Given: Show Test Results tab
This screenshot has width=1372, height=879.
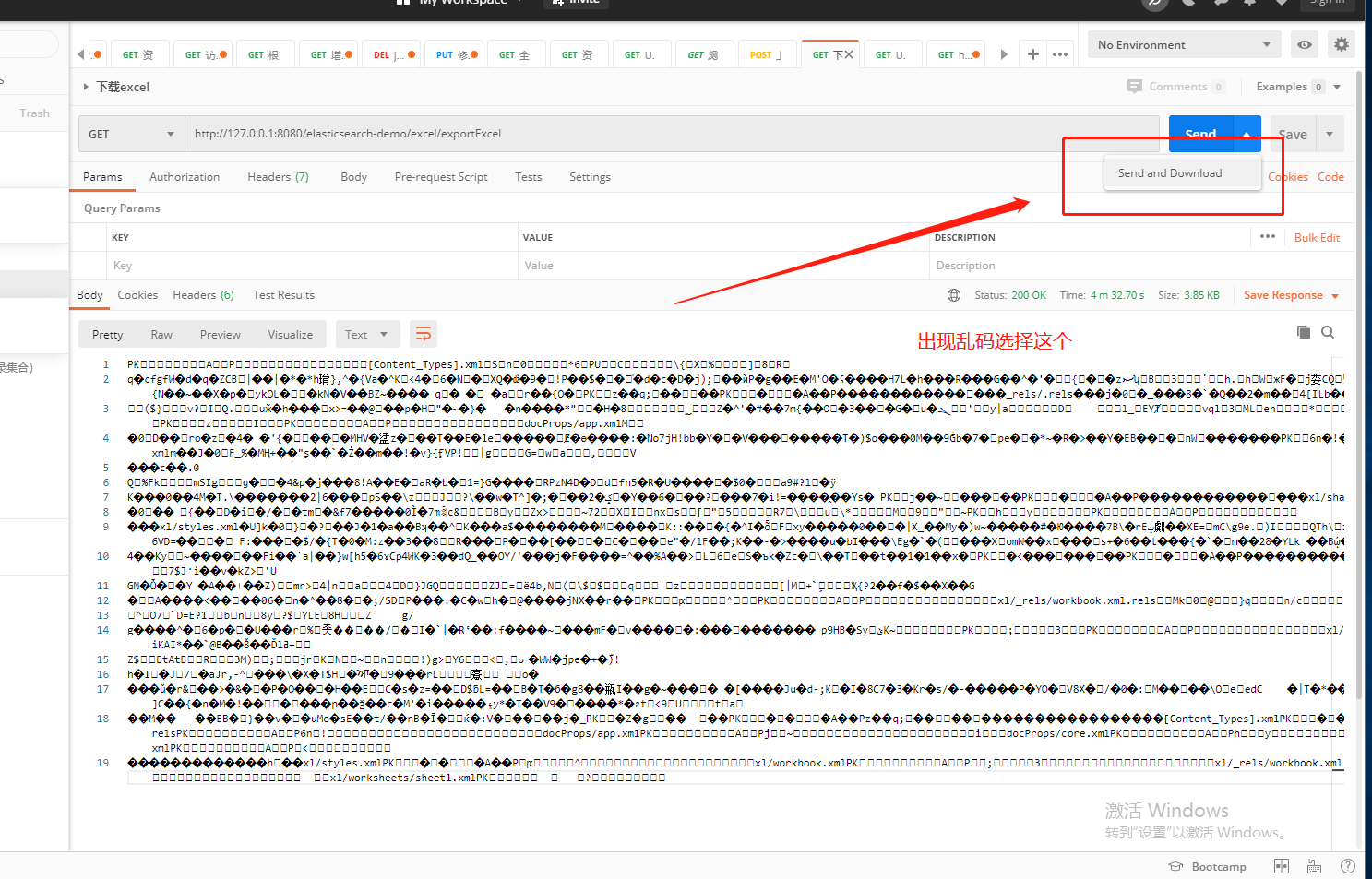Looking at the screenshot, I should coord(283,295).
